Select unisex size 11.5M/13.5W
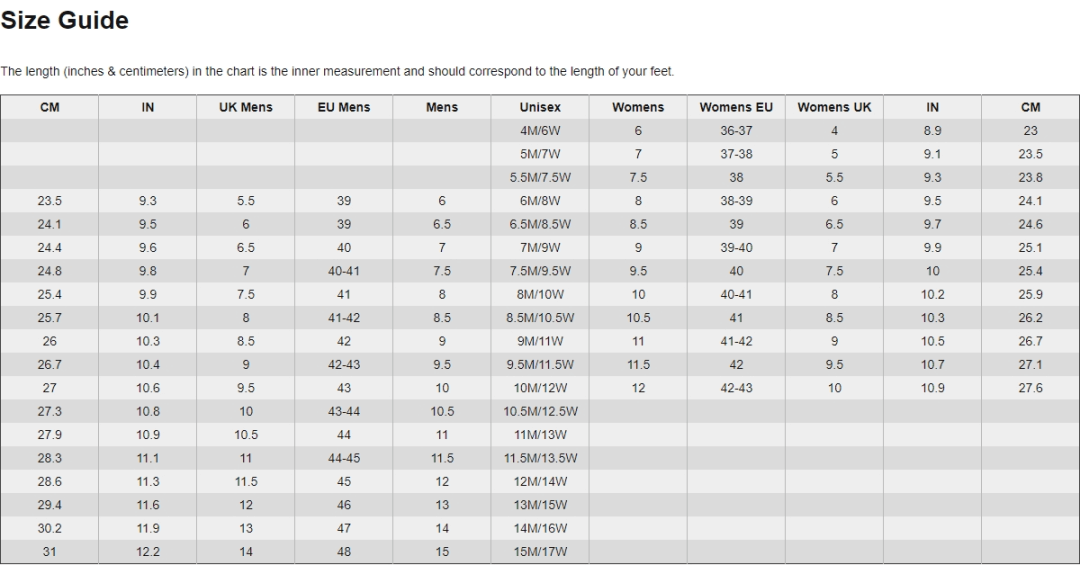Viewport: 1080px width, 565px height. click(x=540, y=459)
